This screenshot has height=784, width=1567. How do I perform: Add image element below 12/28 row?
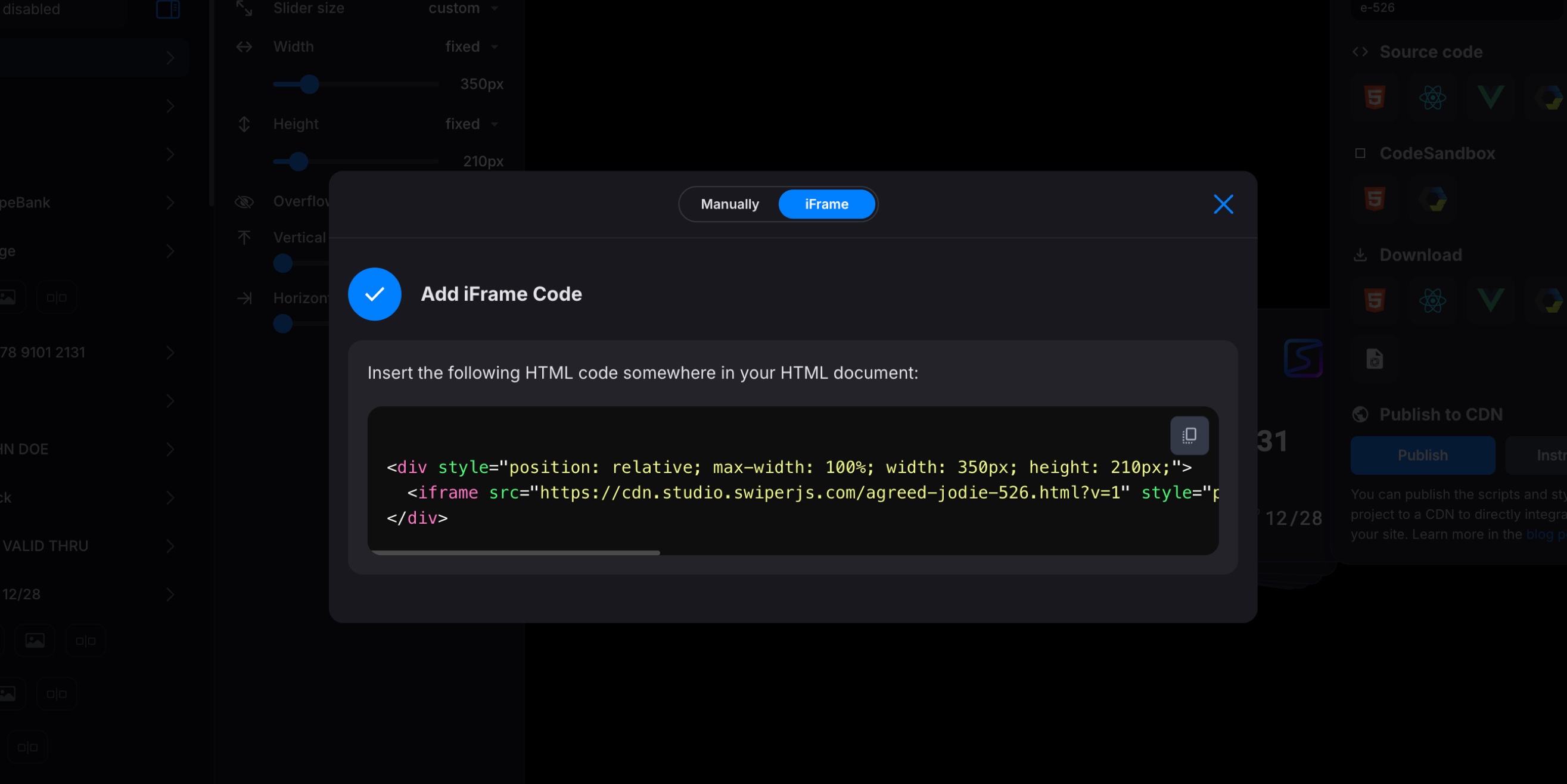tap(35, 640)
